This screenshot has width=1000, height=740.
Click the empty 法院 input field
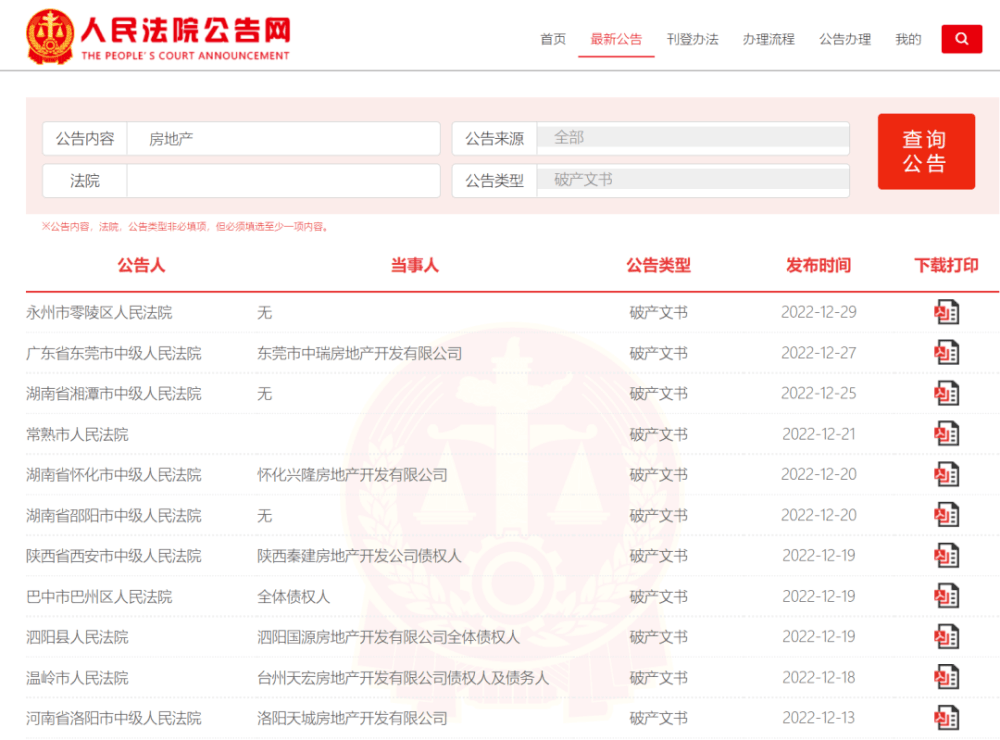tap(282, 181)
